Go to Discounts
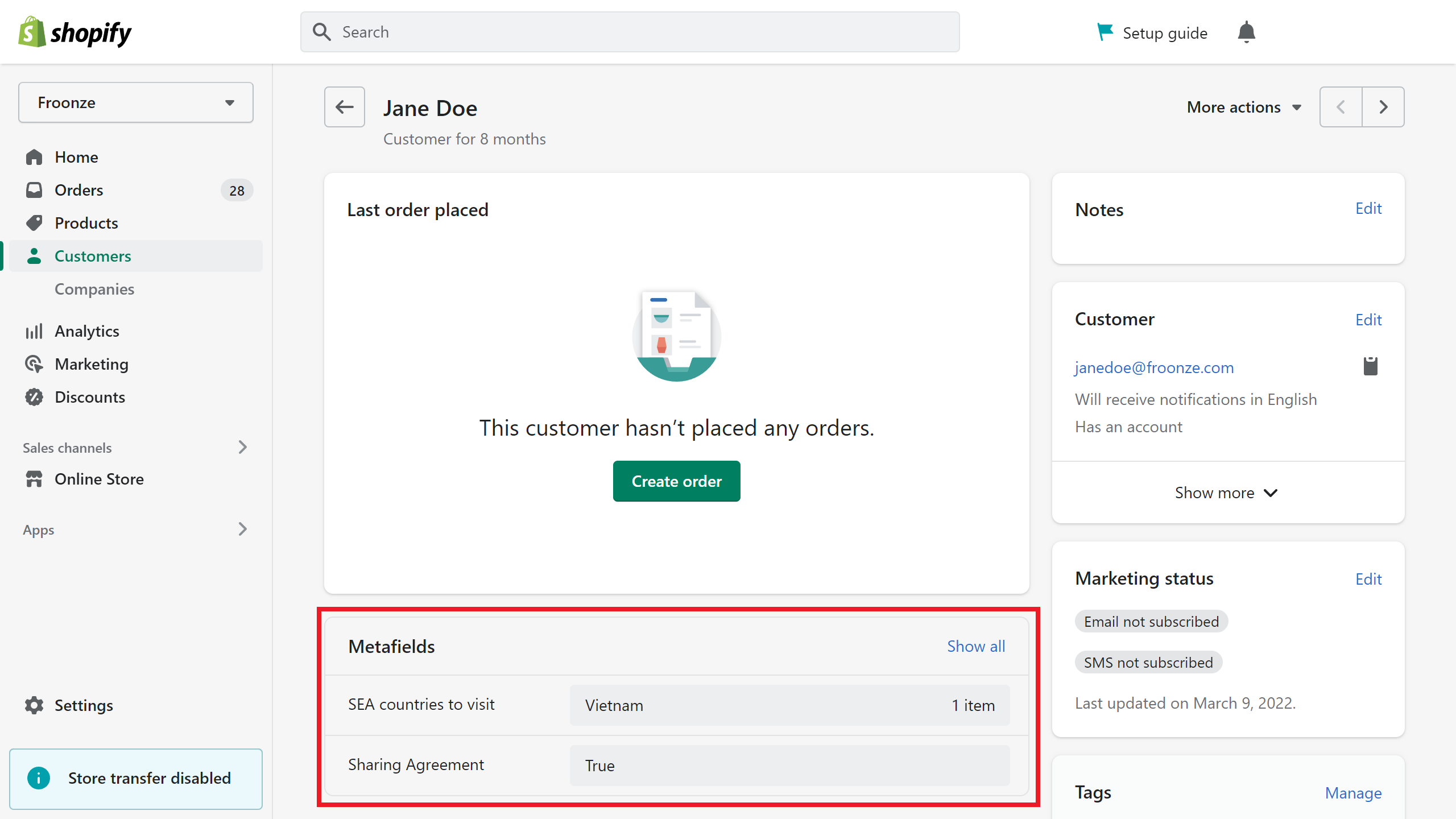Viewport: 1456px width, 819px height. click(x=89, y=397)
